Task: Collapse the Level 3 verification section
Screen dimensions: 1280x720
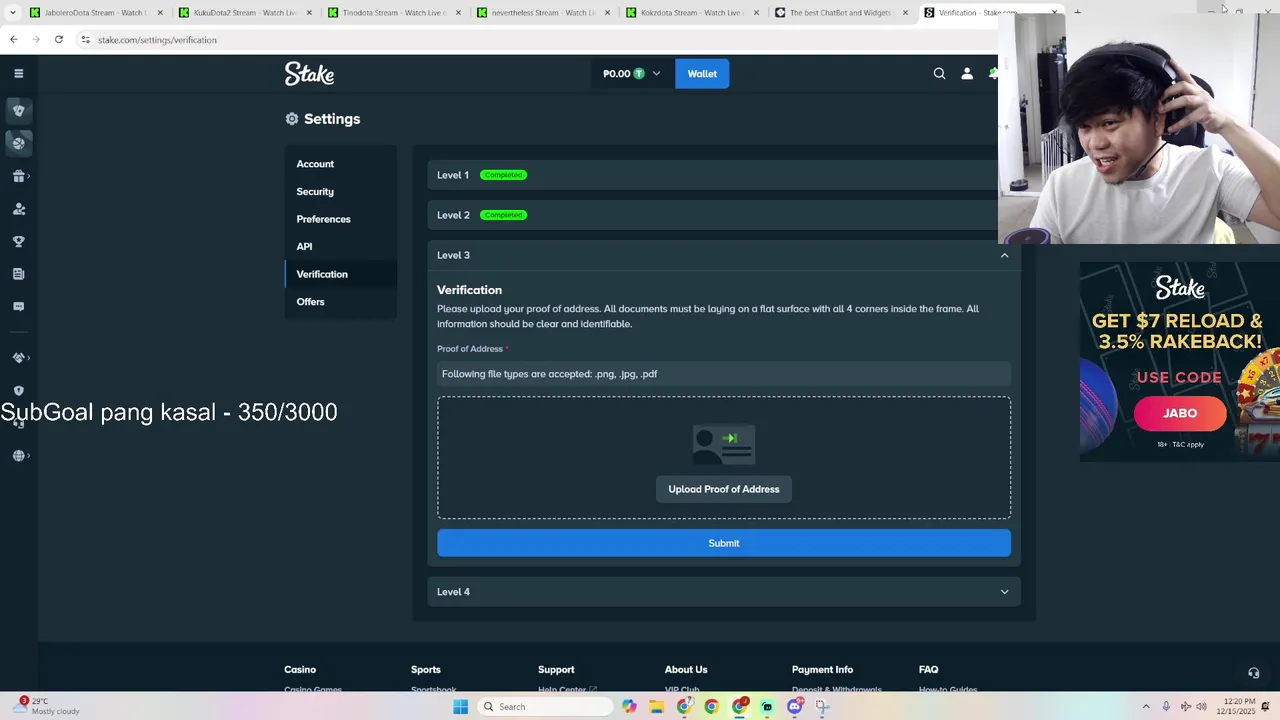Action: click(x=1004, y=255)
